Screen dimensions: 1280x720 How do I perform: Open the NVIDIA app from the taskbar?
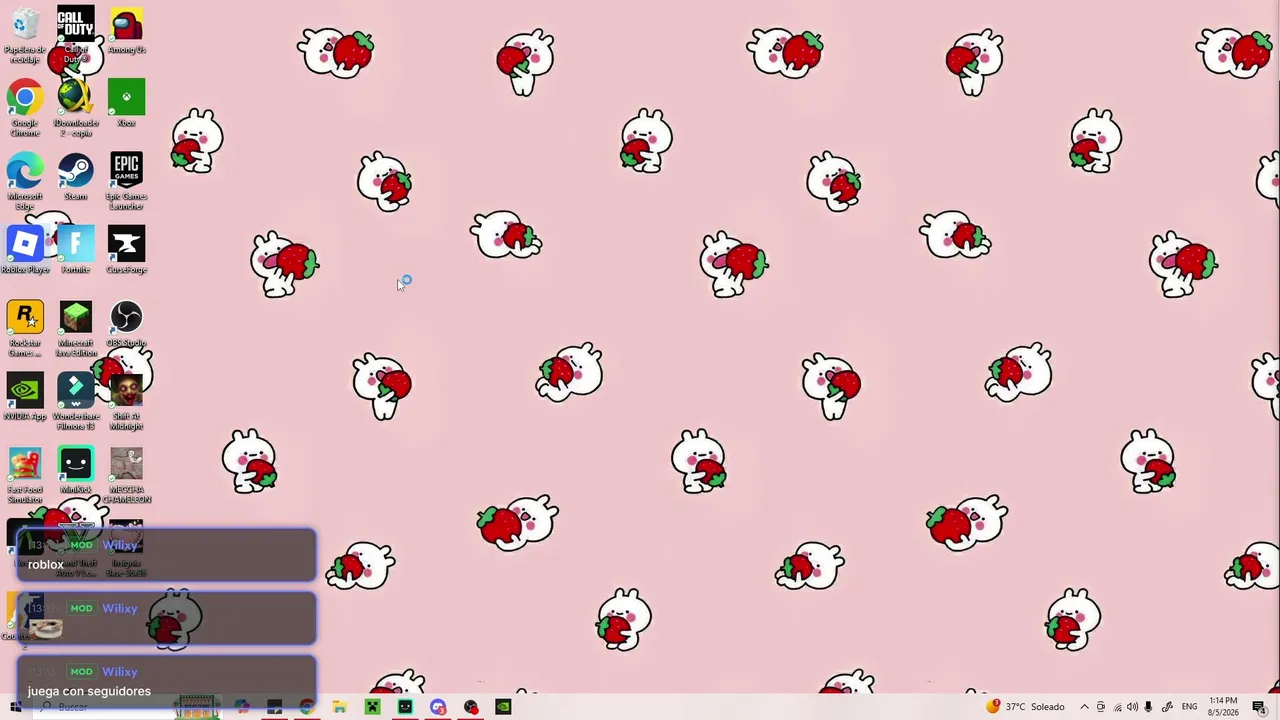[503, 707]
